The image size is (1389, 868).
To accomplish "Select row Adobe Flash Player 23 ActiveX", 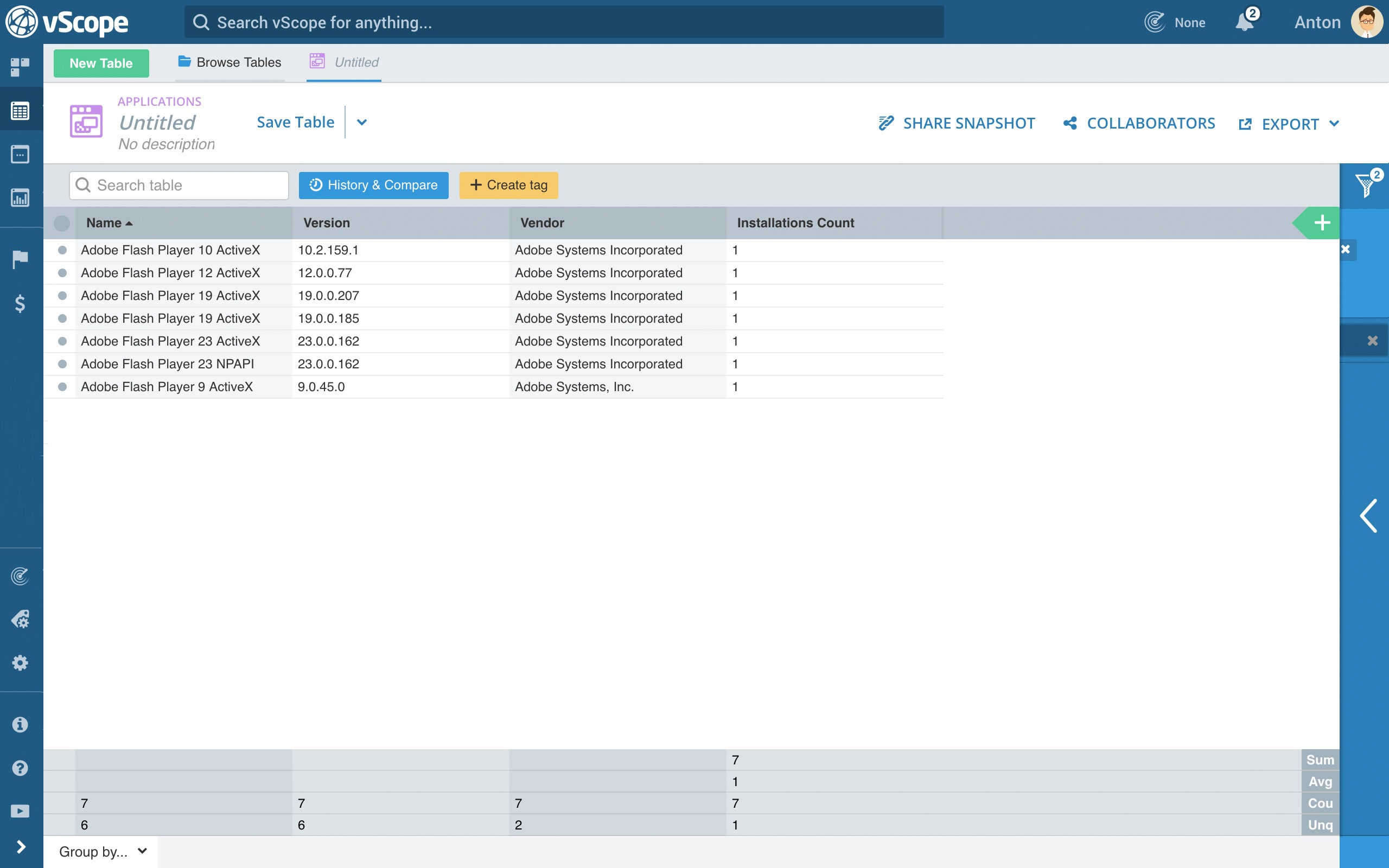I will [62, 341].
